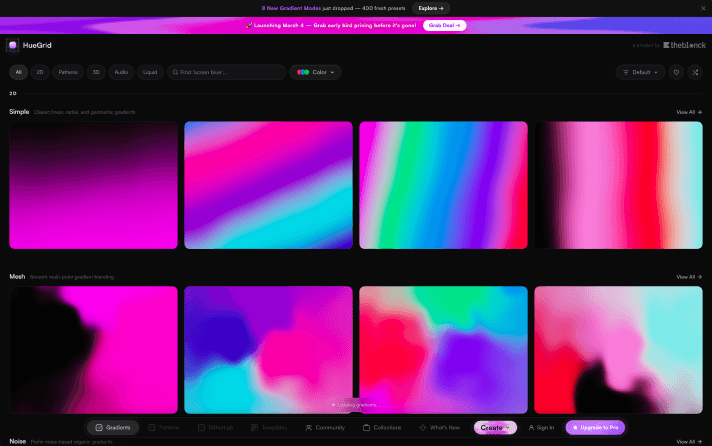Image resolution: width=712 pixels, height=446 pixels.
Task: Select the Liquid filter pill
Action: 150,72
